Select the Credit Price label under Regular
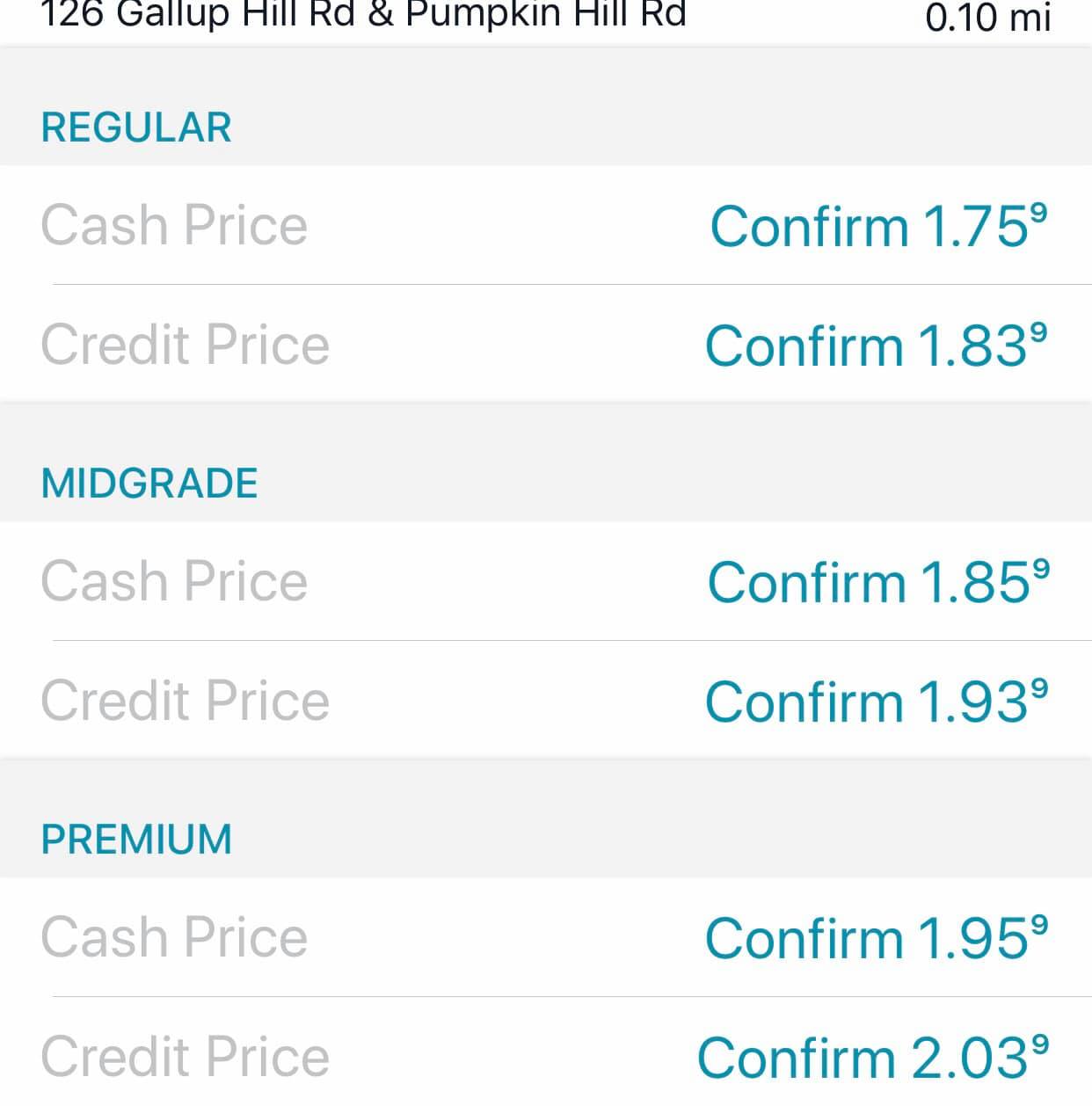The width and height of the screenshot is (1092, 1106). pyautogui.click(x=185, y=345)
